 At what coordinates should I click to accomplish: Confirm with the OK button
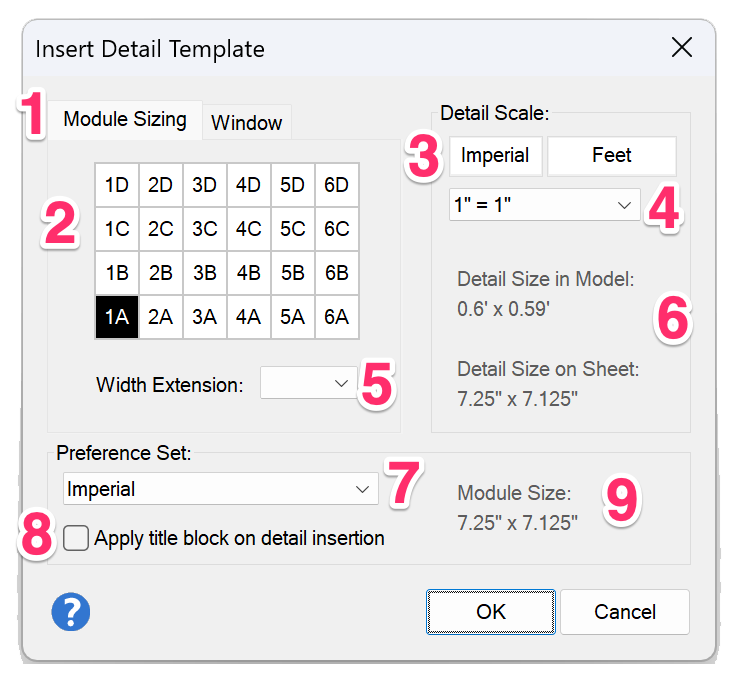click(491, 612)
